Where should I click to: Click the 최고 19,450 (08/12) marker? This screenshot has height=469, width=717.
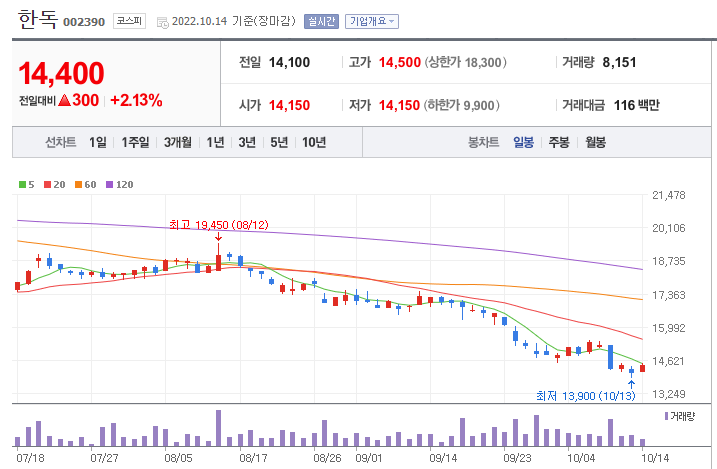[219, 225]
